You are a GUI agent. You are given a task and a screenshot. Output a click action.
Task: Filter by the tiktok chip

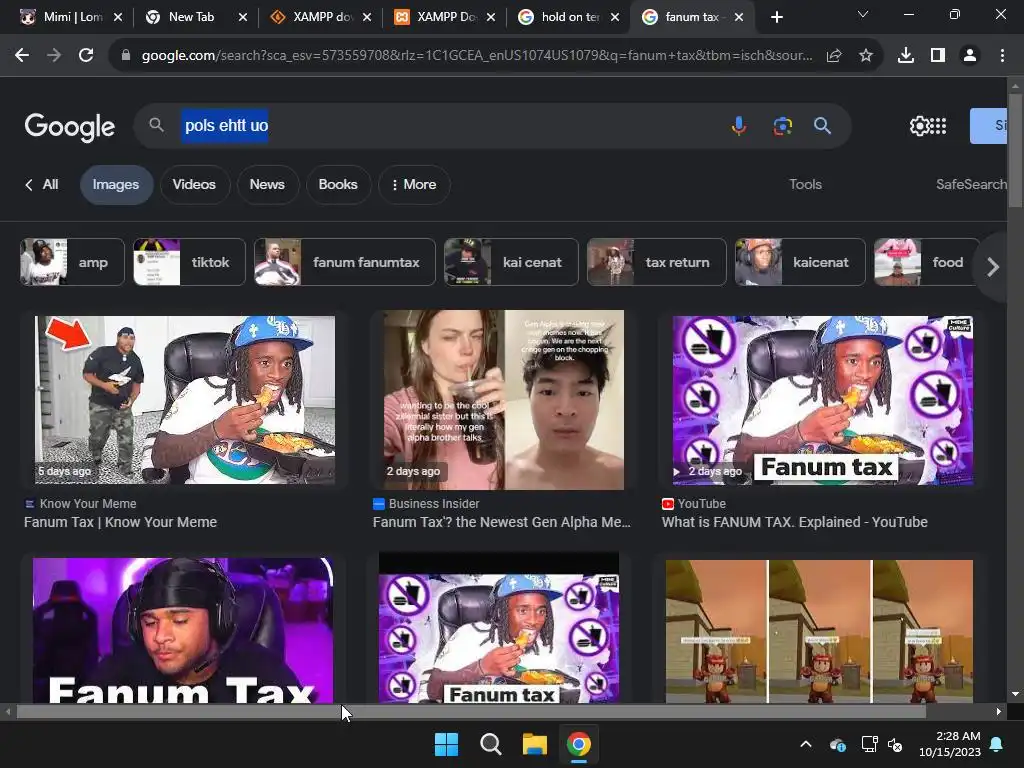[x=189, y=262]
